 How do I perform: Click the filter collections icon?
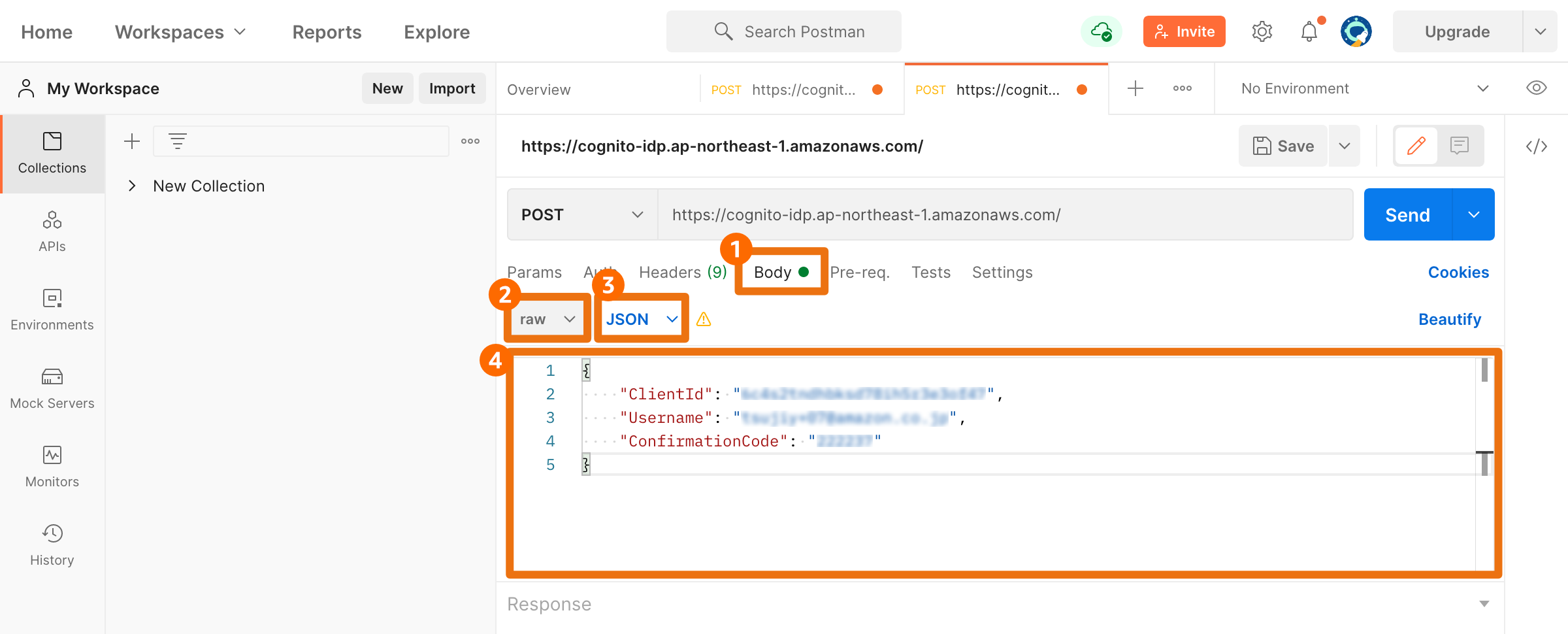tap(177, 141)
